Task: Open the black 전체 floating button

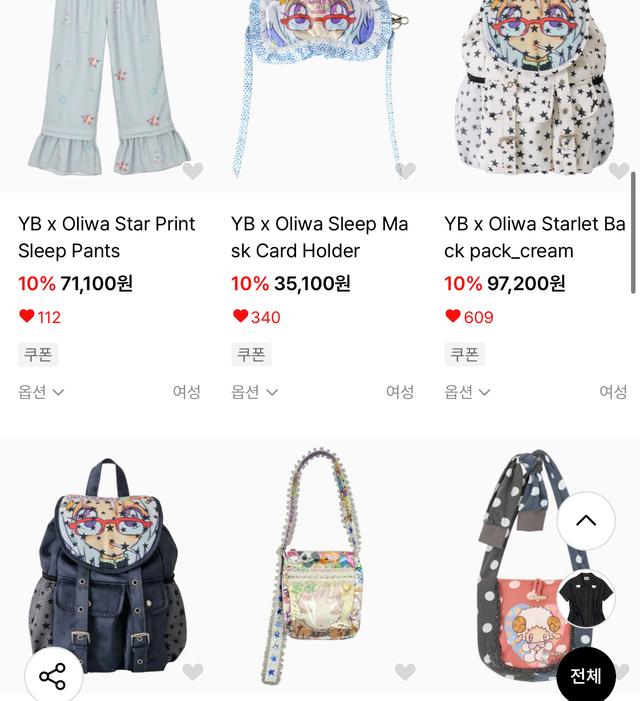Action: click(586, 675)
